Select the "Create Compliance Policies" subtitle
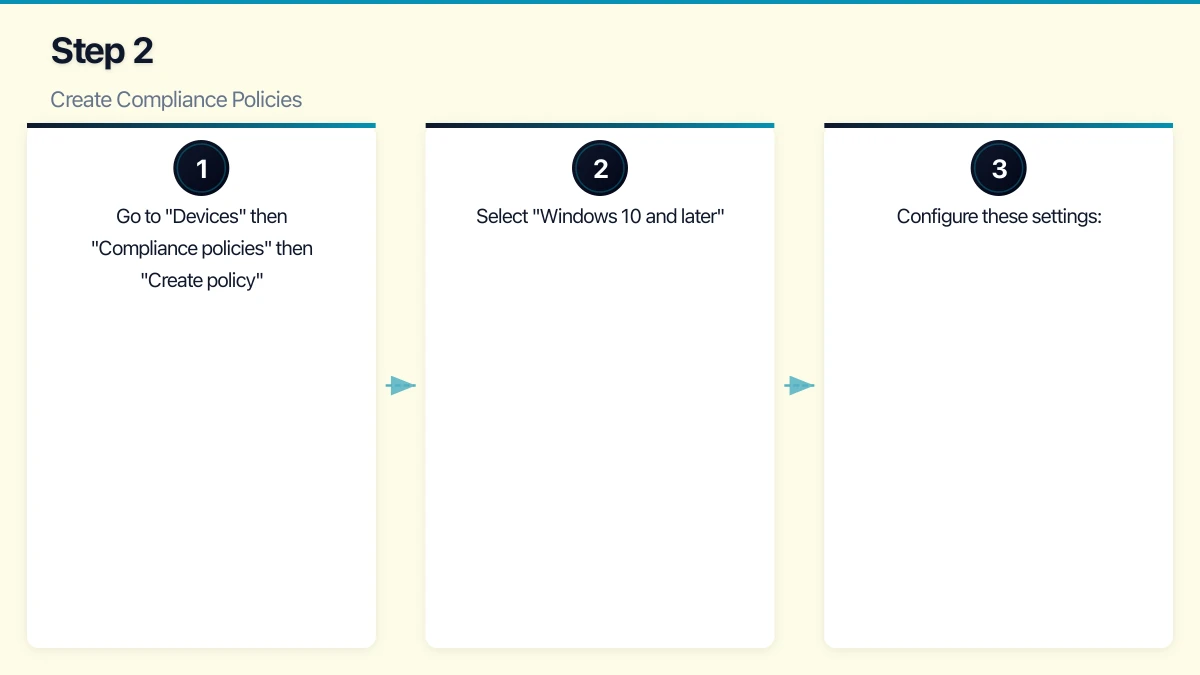Image resolution: width=1200 pixels, height=675 pixels. click(x=176, y=99)
